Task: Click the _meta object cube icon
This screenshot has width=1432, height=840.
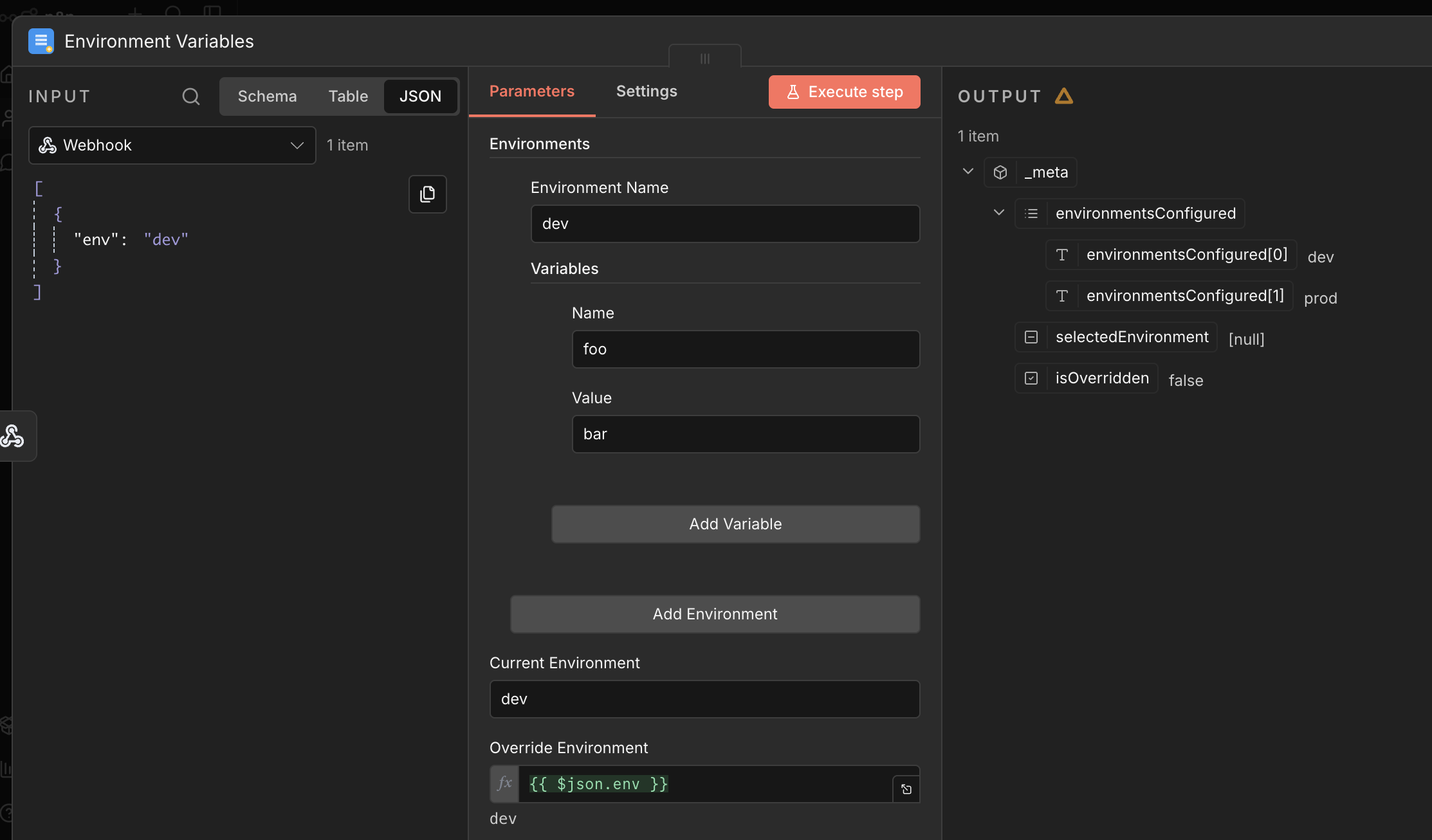Action: pos(1000,172)
